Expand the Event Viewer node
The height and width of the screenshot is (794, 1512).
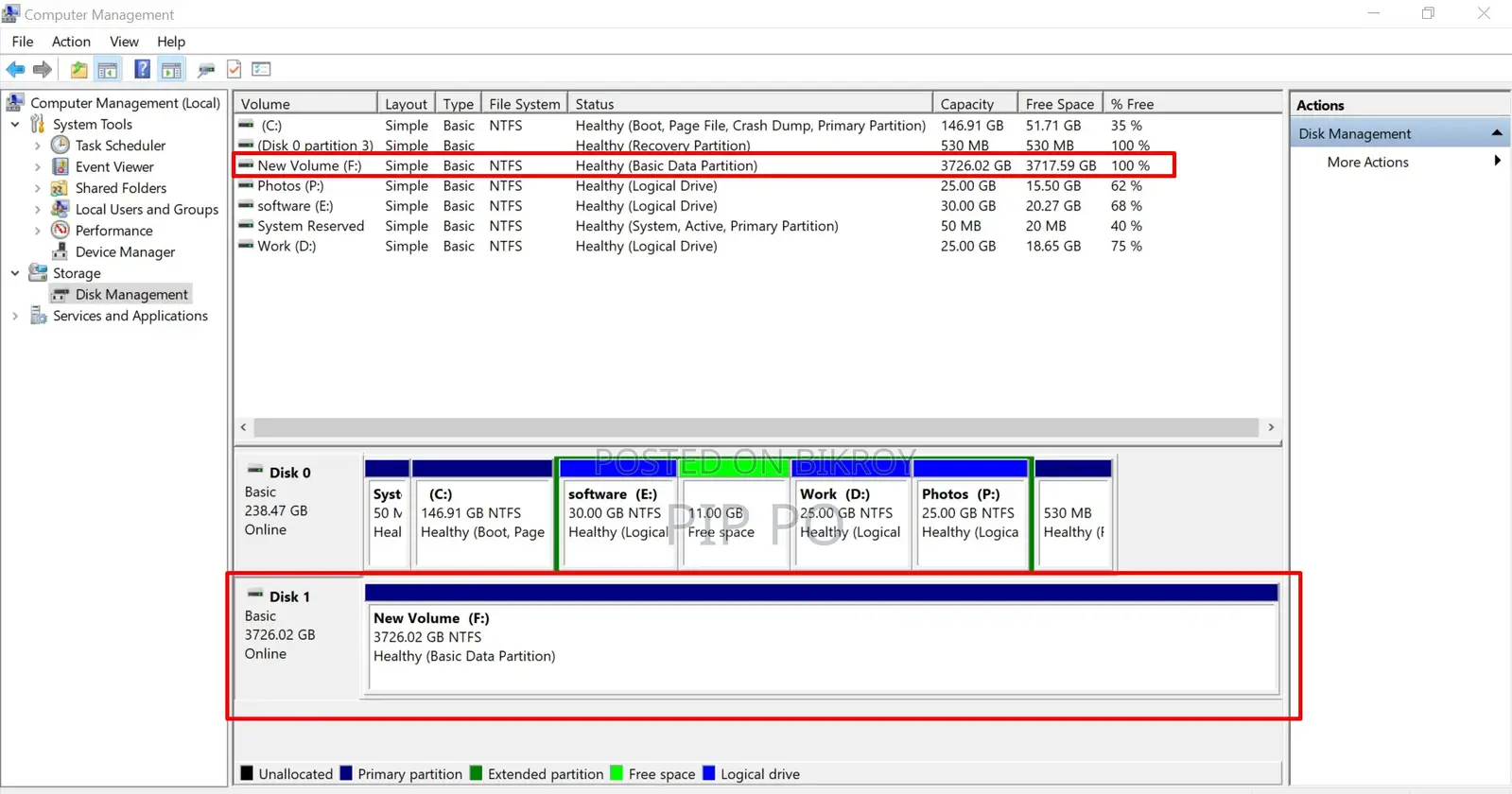(x=38, y=166)
